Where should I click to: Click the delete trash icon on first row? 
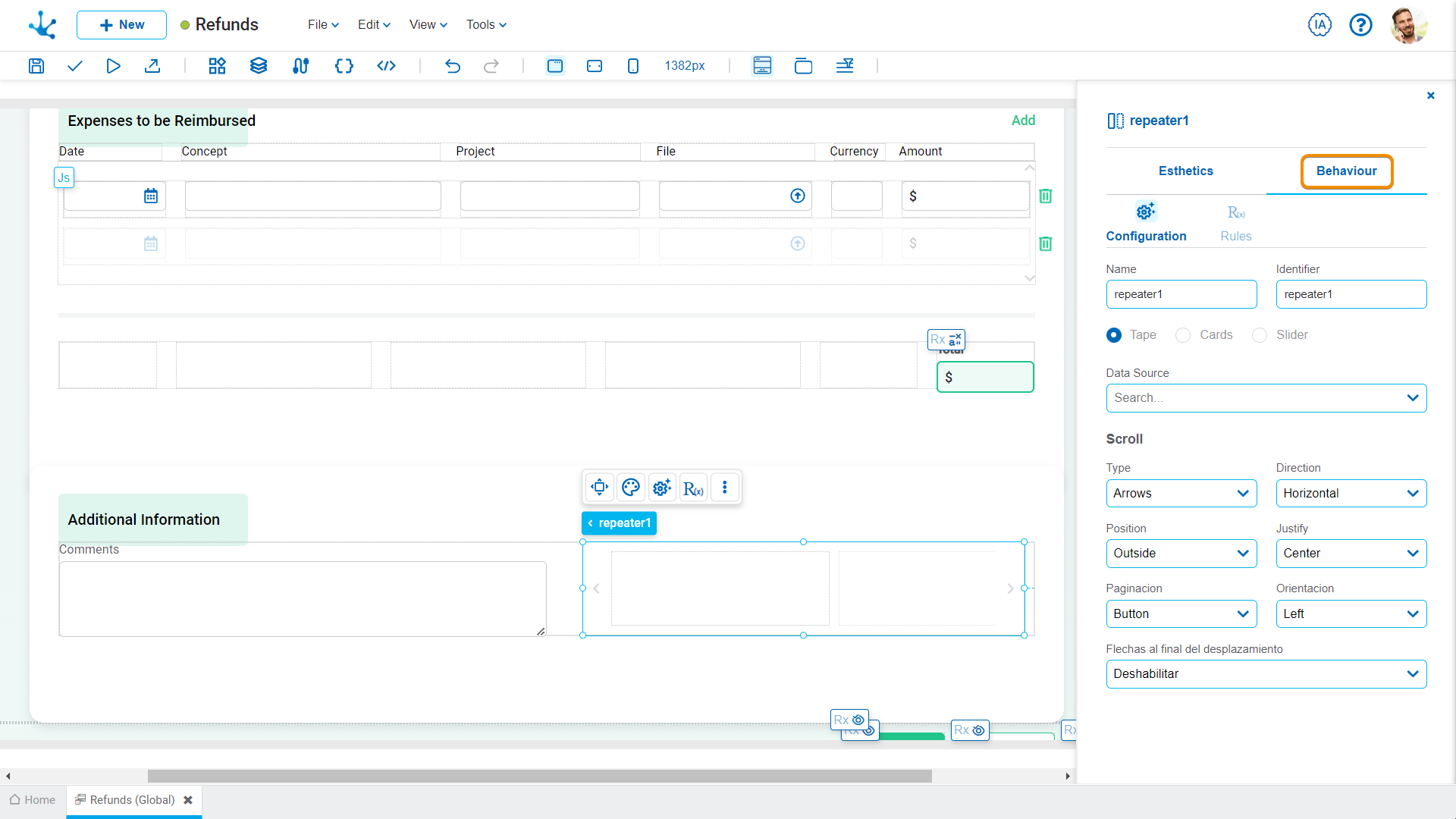1046,197
